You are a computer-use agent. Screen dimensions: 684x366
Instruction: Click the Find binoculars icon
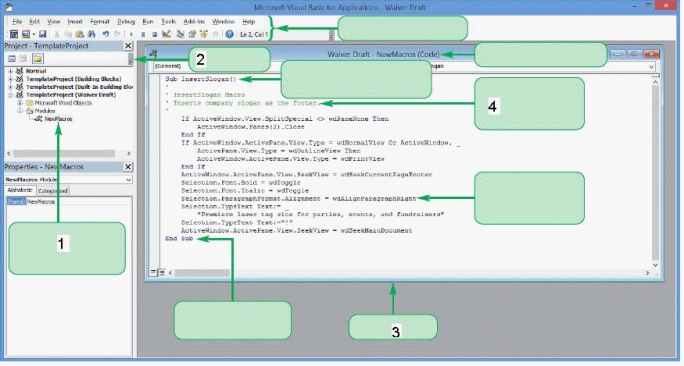tap(92, 34)
